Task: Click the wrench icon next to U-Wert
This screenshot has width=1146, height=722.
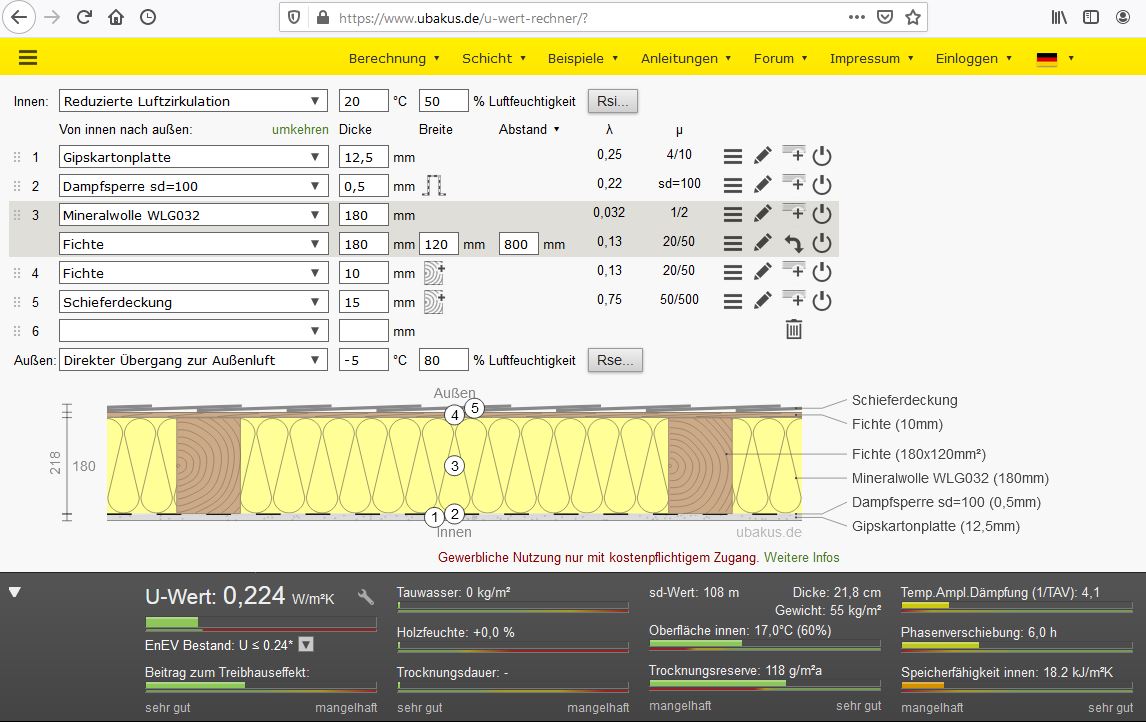Action: (366, 597)
